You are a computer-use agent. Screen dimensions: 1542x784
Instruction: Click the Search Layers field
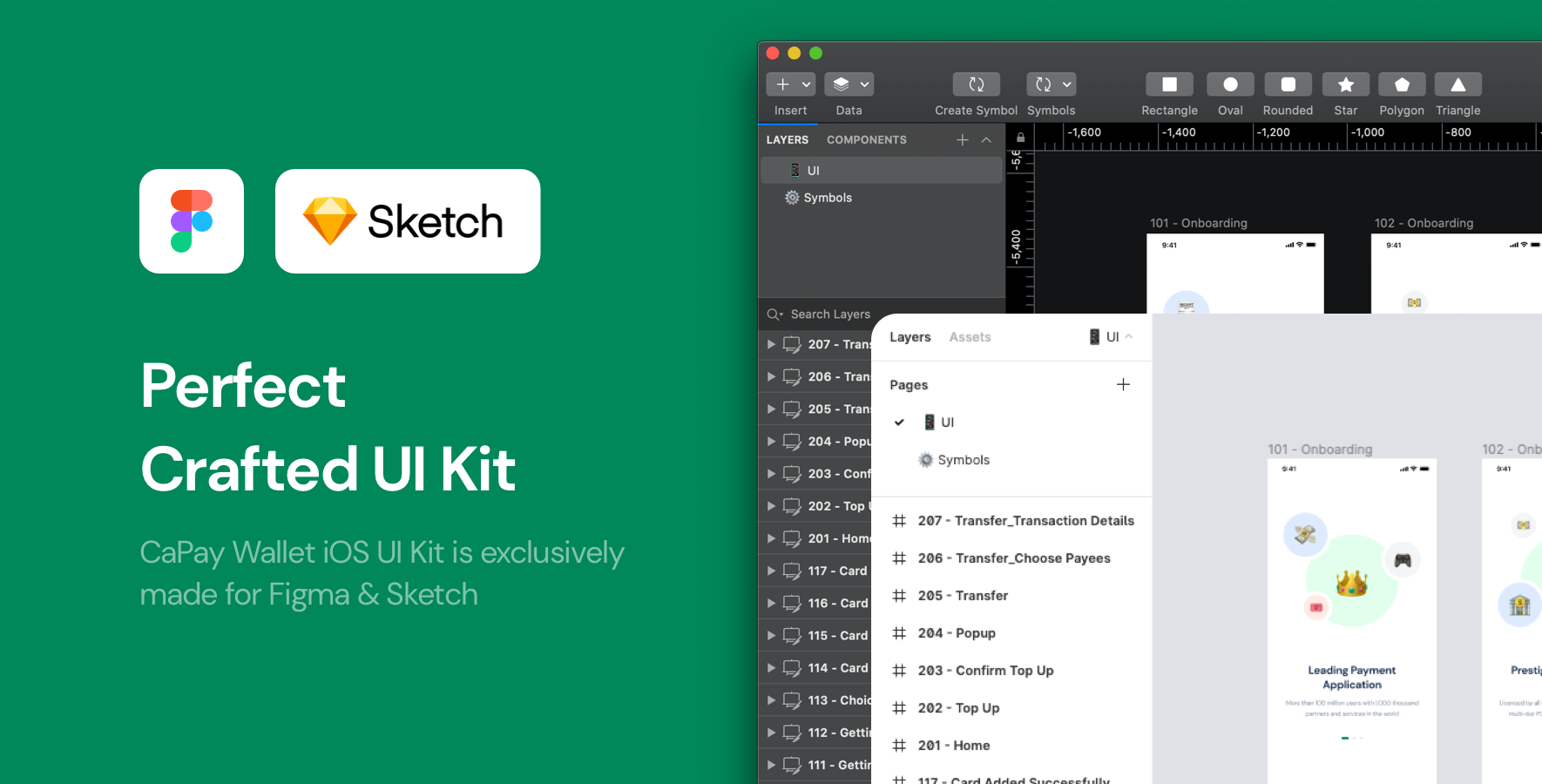(x=830, y=314)
